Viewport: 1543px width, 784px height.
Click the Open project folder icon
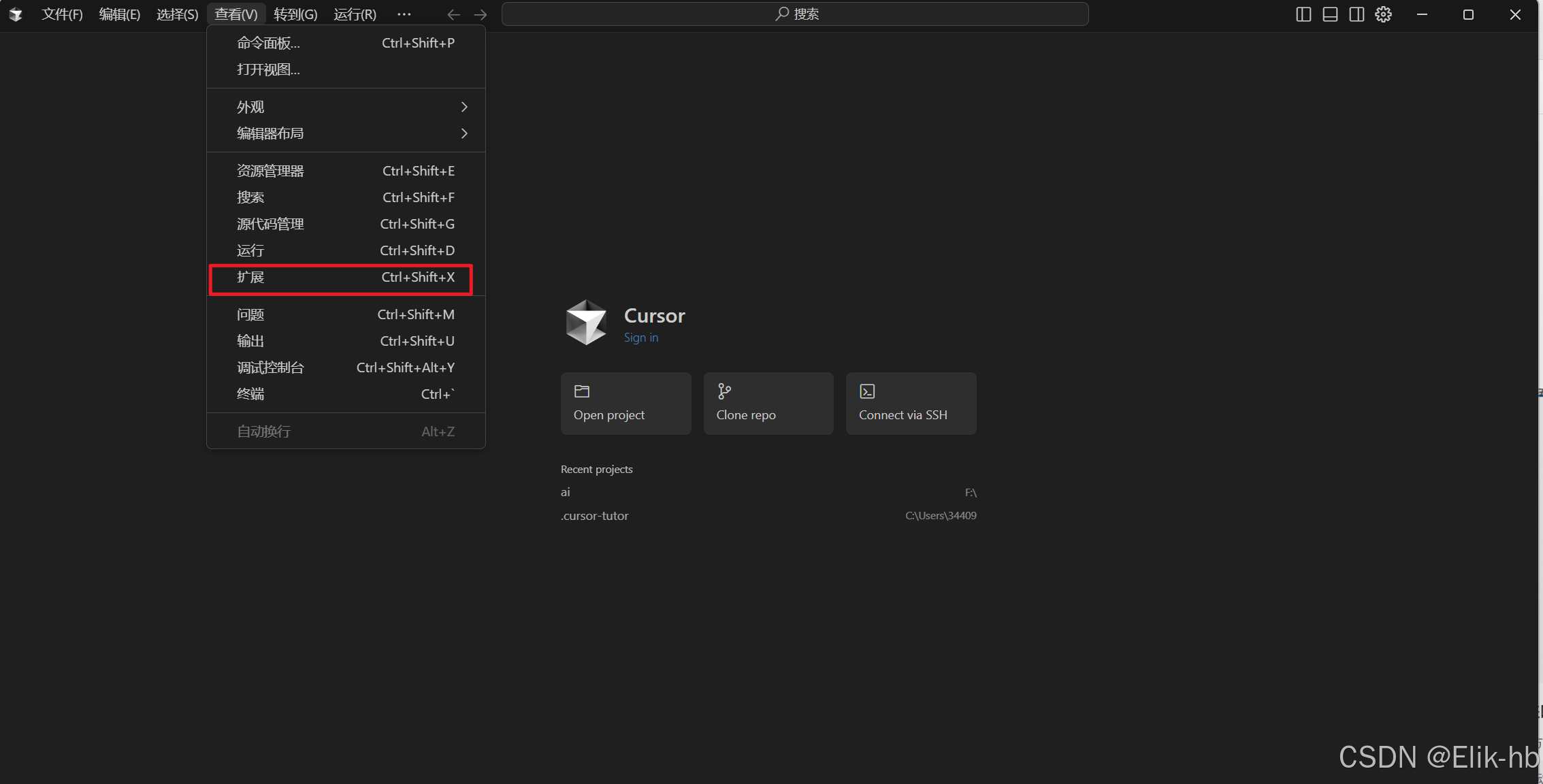[582, 391]
